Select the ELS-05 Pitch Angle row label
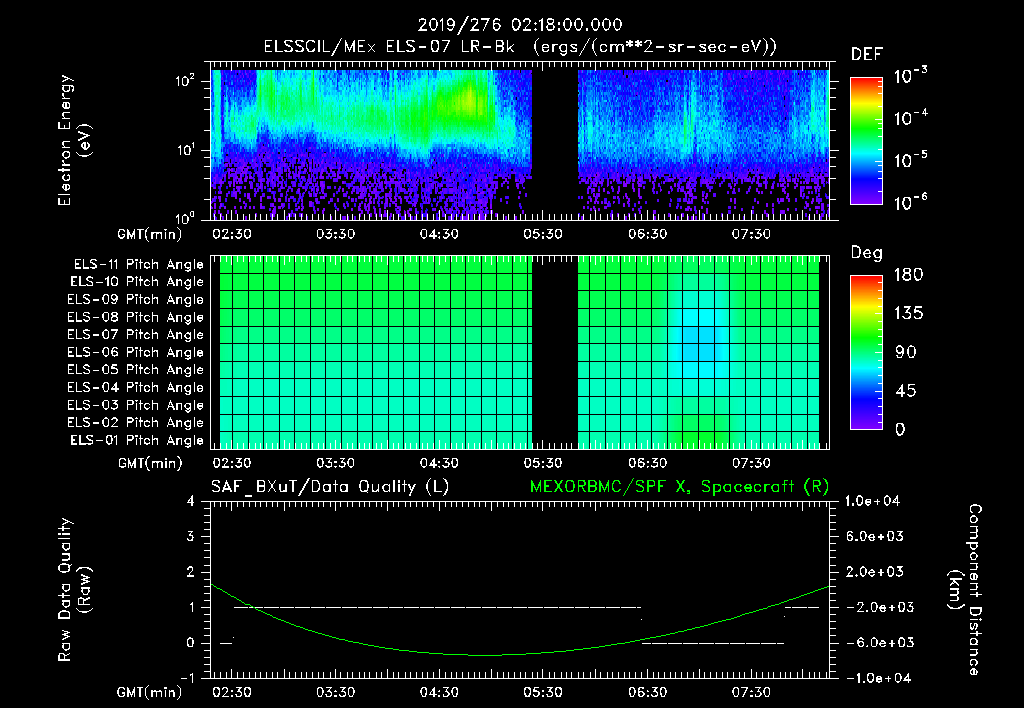 (136, 370)
